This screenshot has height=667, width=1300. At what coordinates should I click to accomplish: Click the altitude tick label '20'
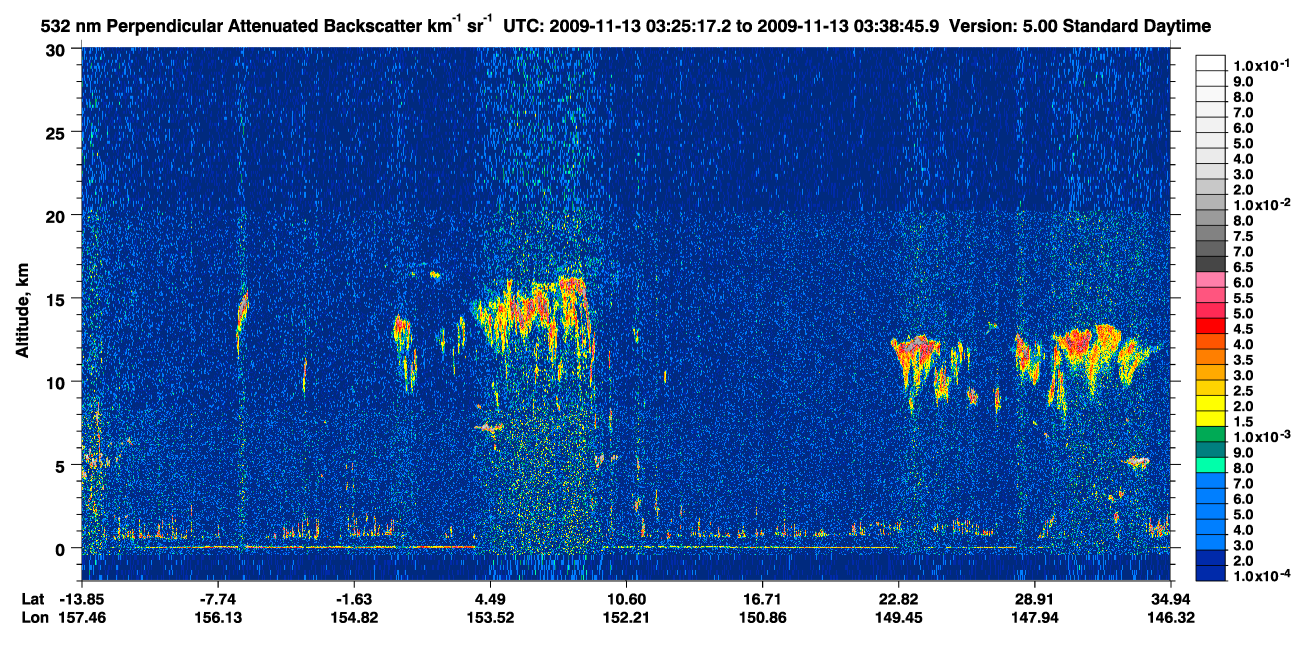pos(57,215)
